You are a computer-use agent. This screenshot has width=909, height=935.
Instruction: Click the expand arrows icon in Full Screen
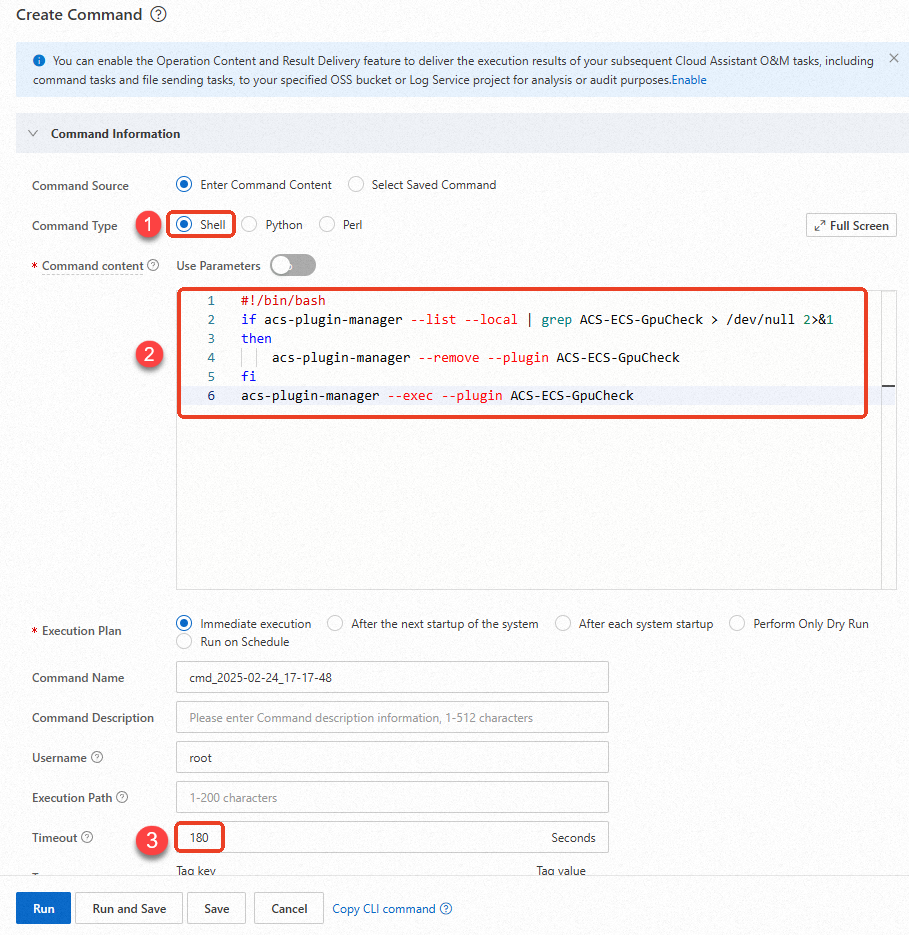tap(820, 225)
